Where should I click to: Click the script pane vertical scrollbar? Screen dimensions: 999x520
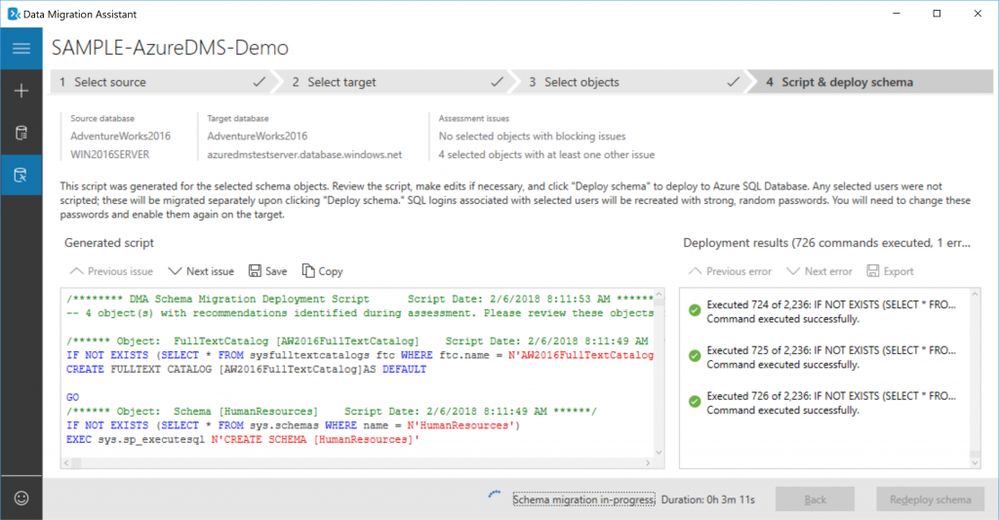click(659, 373)
